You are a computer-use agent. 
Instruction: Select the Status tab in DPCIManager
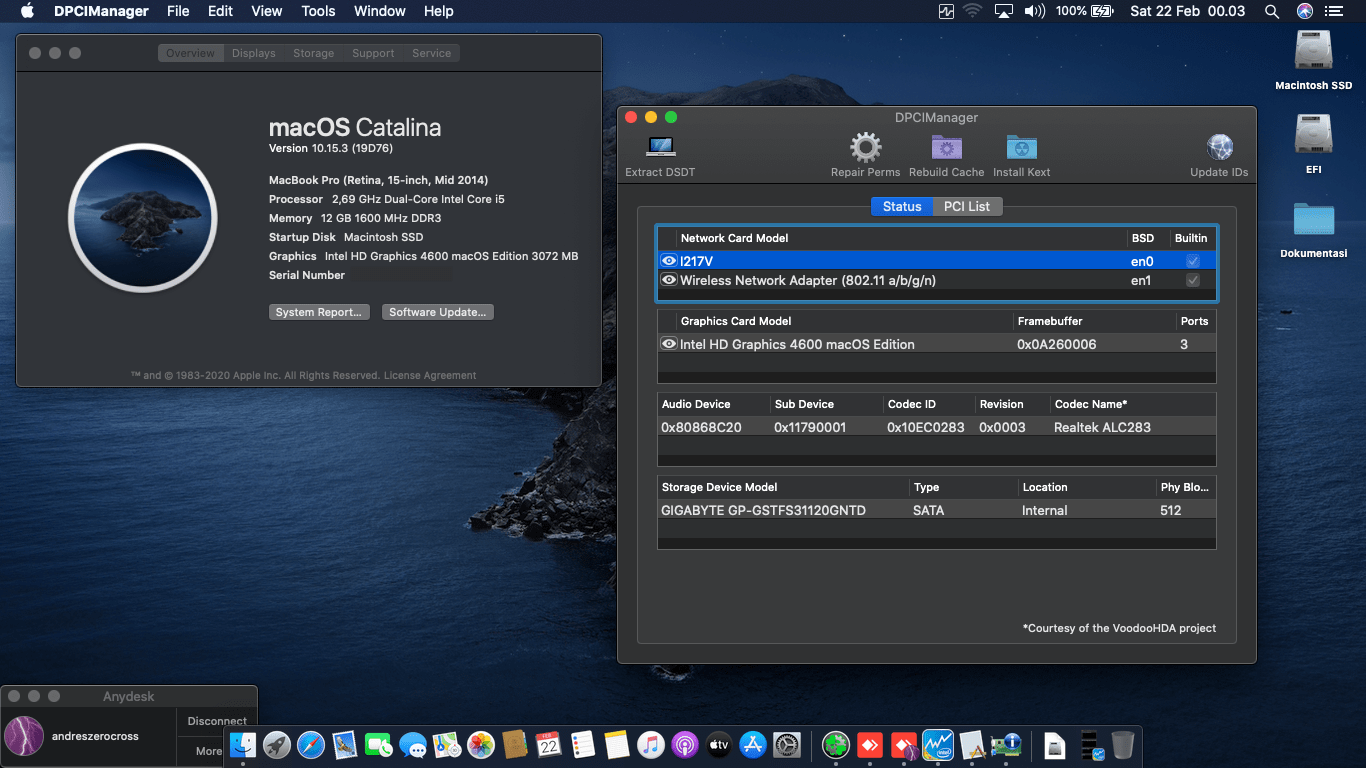point(902,206)
